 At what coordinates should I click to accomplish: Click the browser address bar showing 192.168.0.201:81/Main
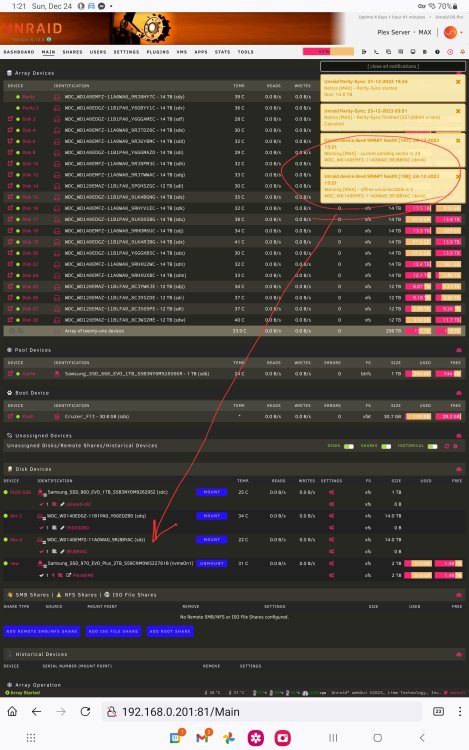(262, 712)
